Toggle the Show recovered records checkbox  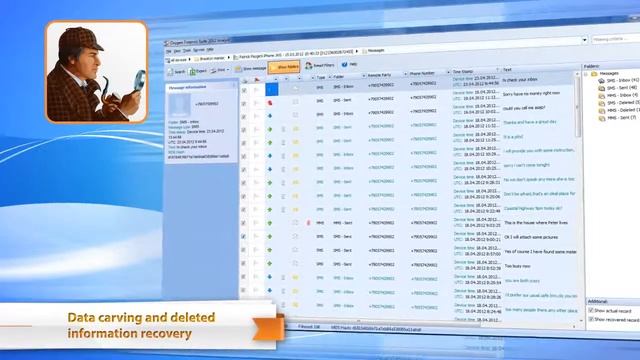click(591, 319)
